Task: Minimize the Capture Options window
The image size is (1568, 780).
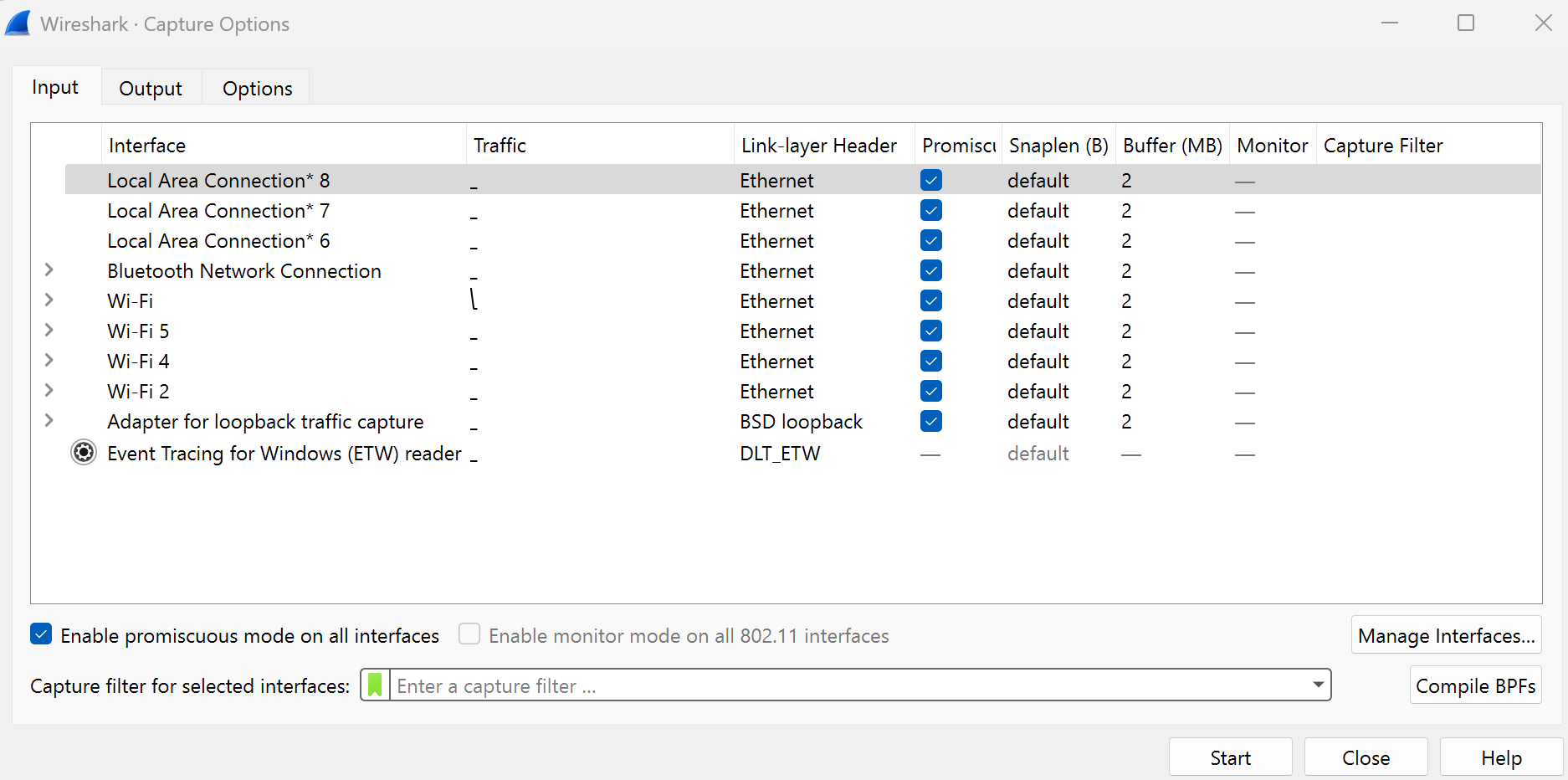Action: point(1390,23)
